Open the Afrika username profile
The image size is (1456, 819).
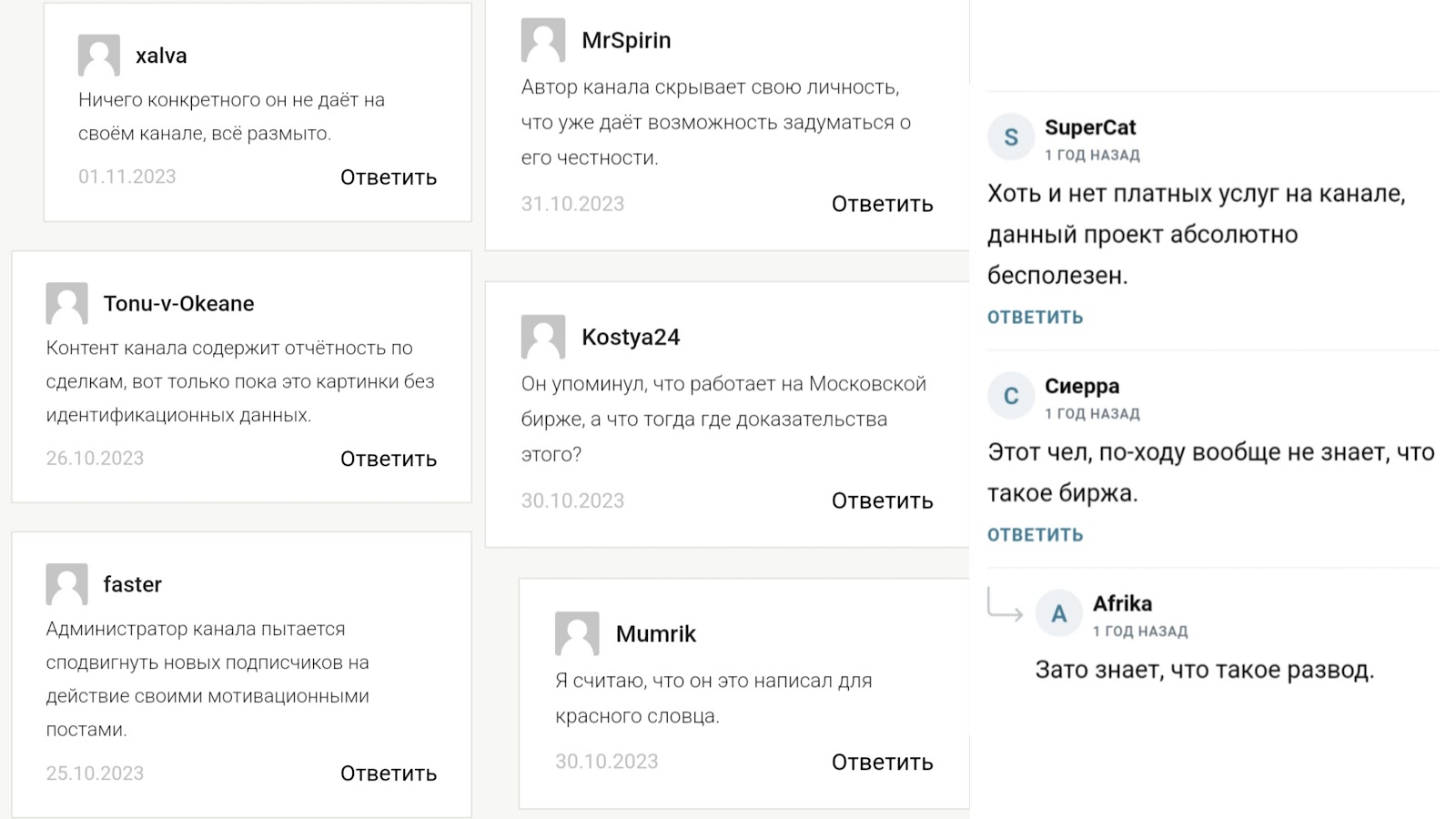[1122, 604]
